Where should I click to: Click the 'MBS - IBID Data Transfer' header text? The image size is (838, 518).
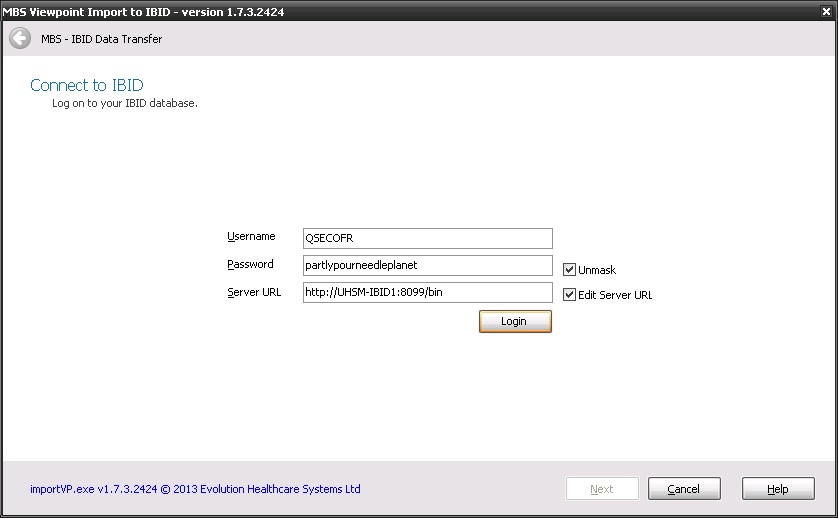pyautogui.click(x=101, y=39)
